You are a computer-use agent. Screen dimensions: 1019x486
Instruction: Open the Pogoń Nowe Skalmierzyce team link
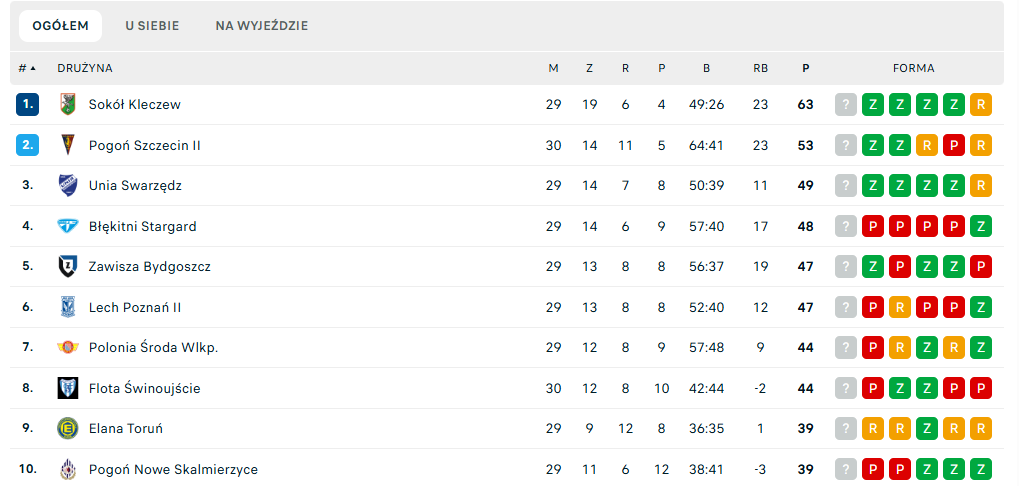coord(174,469)
